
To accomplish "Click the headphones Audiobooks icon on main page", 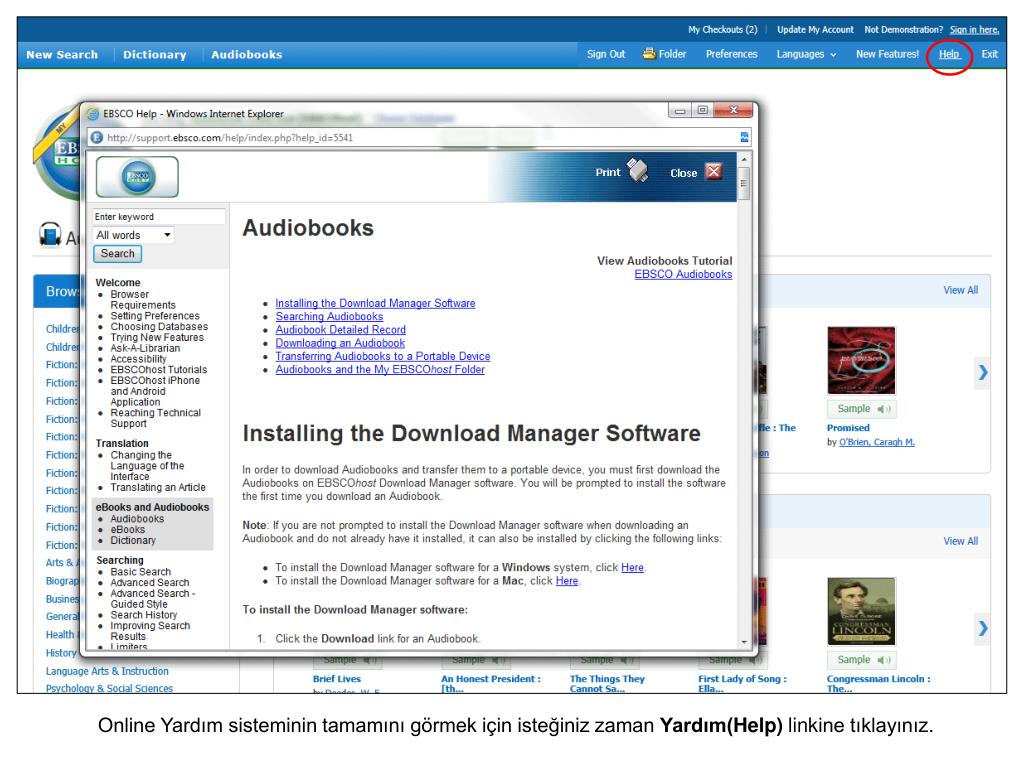I will pos(50,234).
